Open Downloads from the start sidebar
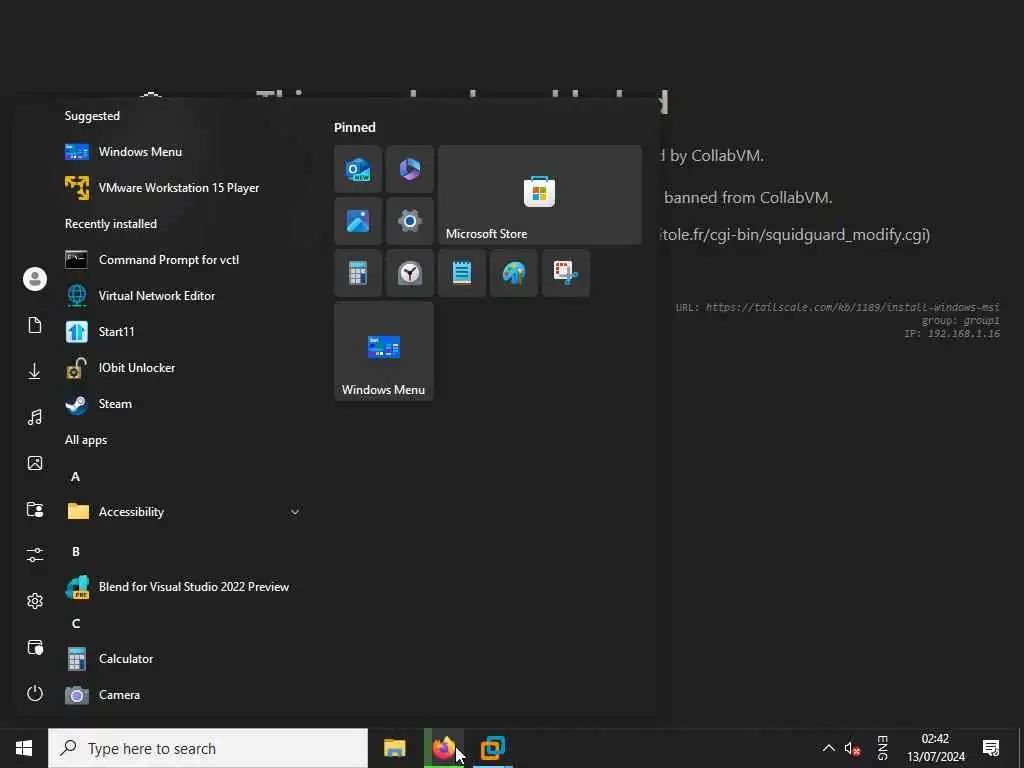This screenshot has height=768, width=1024. click(x=35, y=371)
